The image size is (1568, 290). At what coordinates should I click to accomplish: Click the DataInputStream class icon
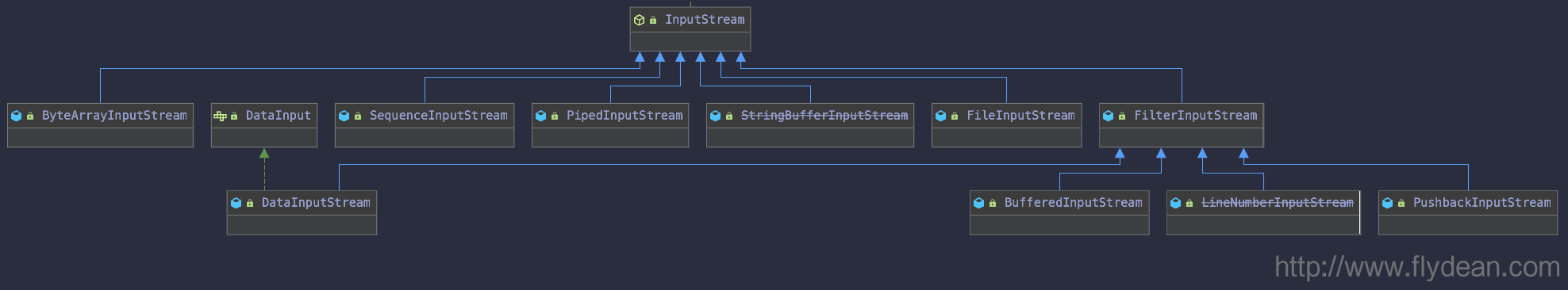pyautogui.click(x=236, y=203)
